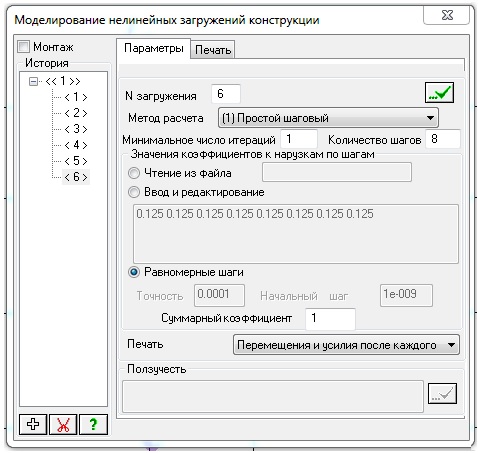Click the grayed checkmark in Ползучесть section
The height and width of the screenshot is (453, 478).
pos(442,393)
